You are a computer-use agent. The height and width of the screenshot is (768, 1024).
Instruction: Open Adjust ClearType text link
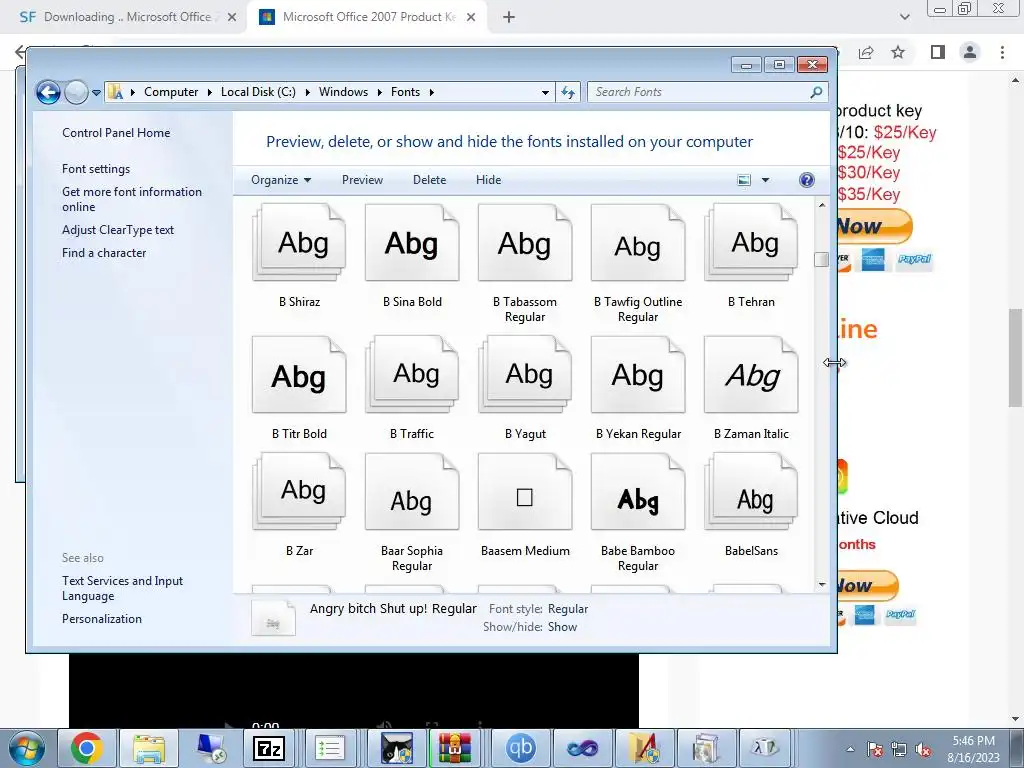(x=118, y=230)
